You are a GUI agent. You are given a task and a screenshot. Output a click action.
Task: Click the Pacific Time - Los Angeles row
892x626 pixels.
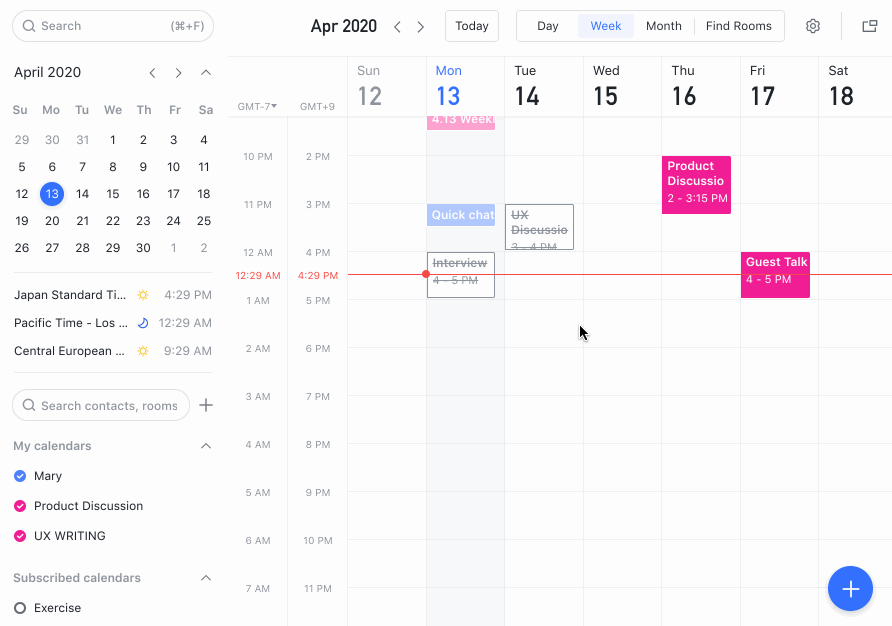pos(113,323)
